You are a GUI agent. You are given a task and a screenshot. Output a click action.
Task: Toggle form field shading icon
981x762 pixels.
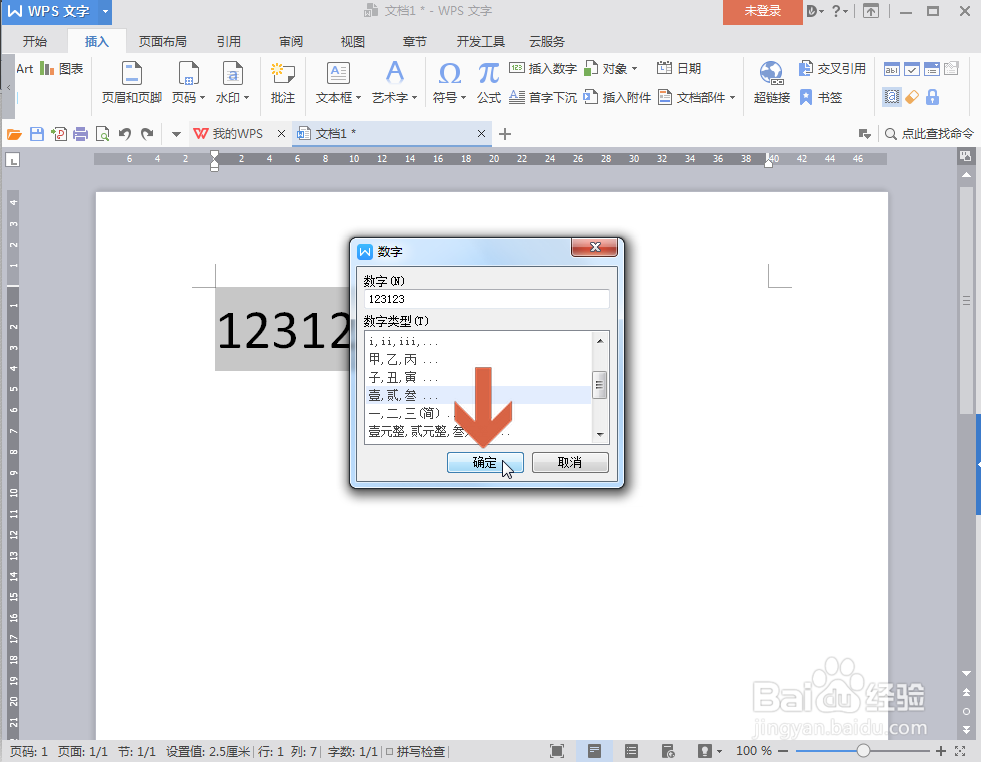coord(892,97)
